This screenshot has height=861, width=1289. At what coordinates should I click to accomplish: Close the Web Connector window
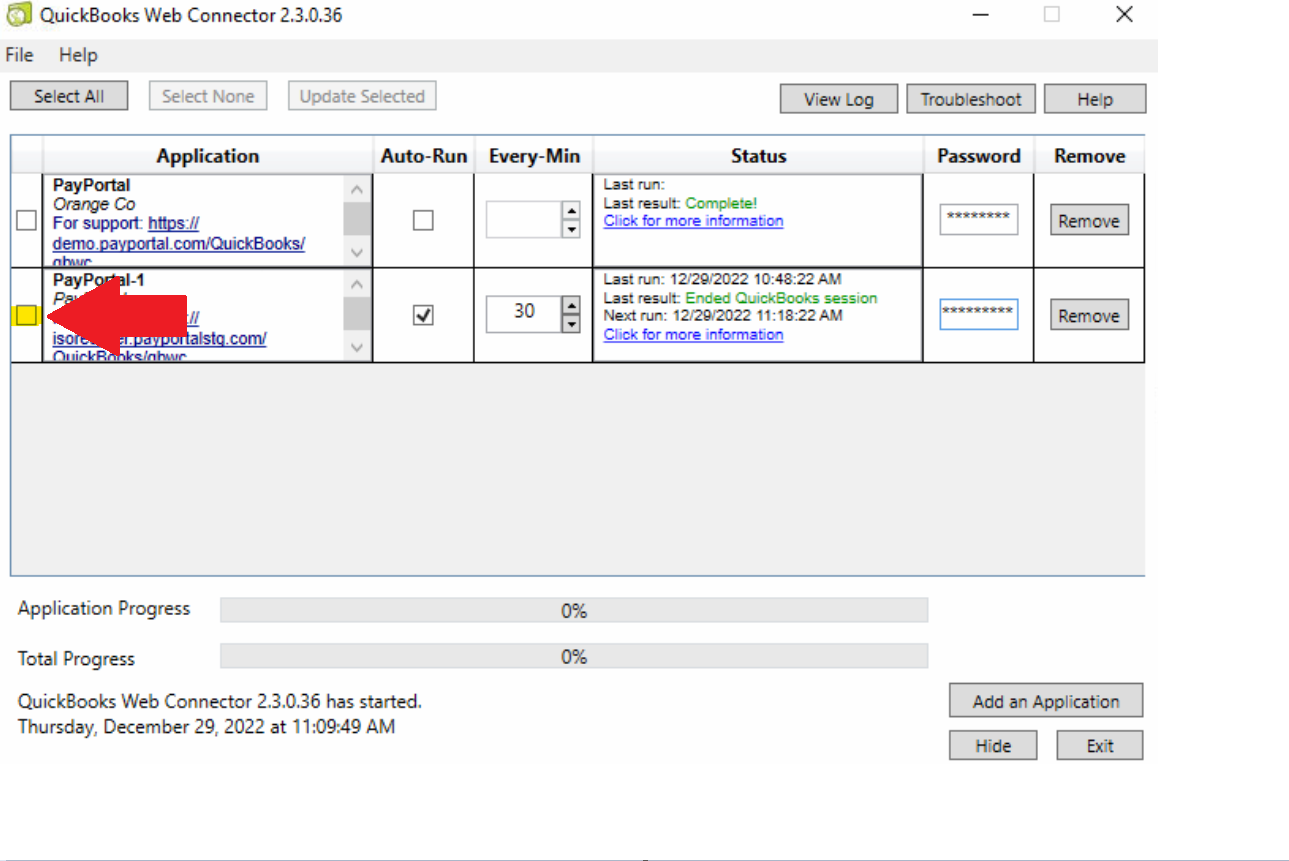(1124, 15)
